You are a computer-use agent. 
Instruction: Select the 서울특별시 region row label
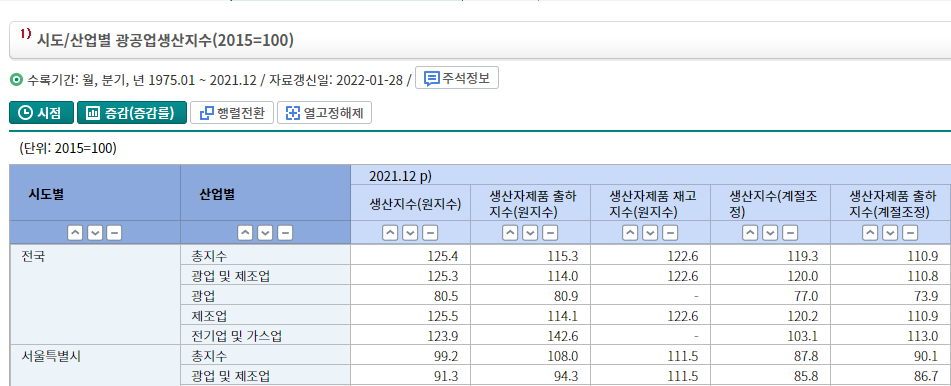51,356
